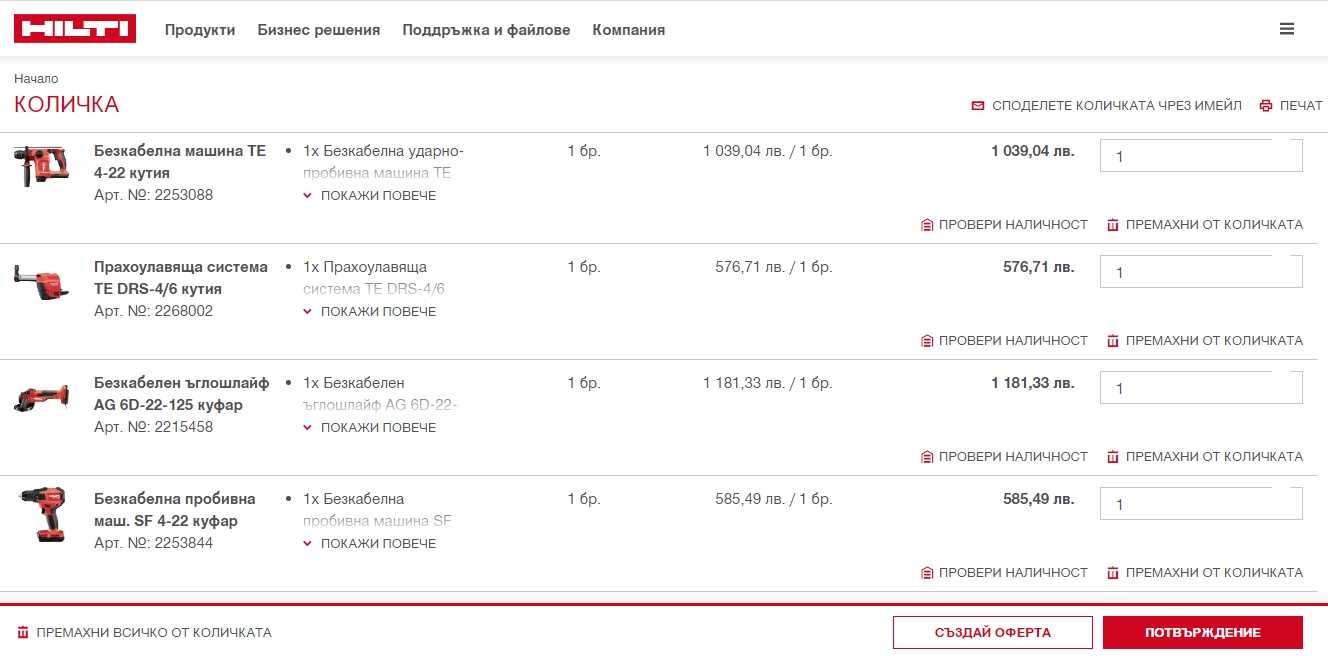Click Премахни от количката for AG 6D-22-125 grinder
1328x656 pixels.
pyautogui.click(x=1214, y=457)
